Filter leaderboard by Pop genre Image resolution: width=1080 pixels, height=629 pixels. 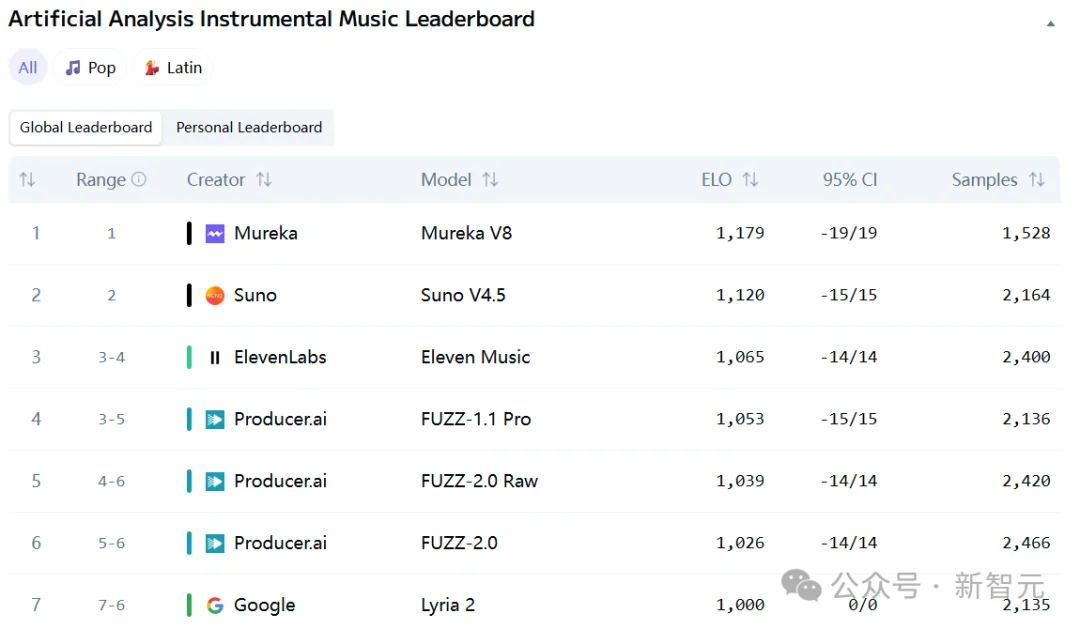(90, 68)
